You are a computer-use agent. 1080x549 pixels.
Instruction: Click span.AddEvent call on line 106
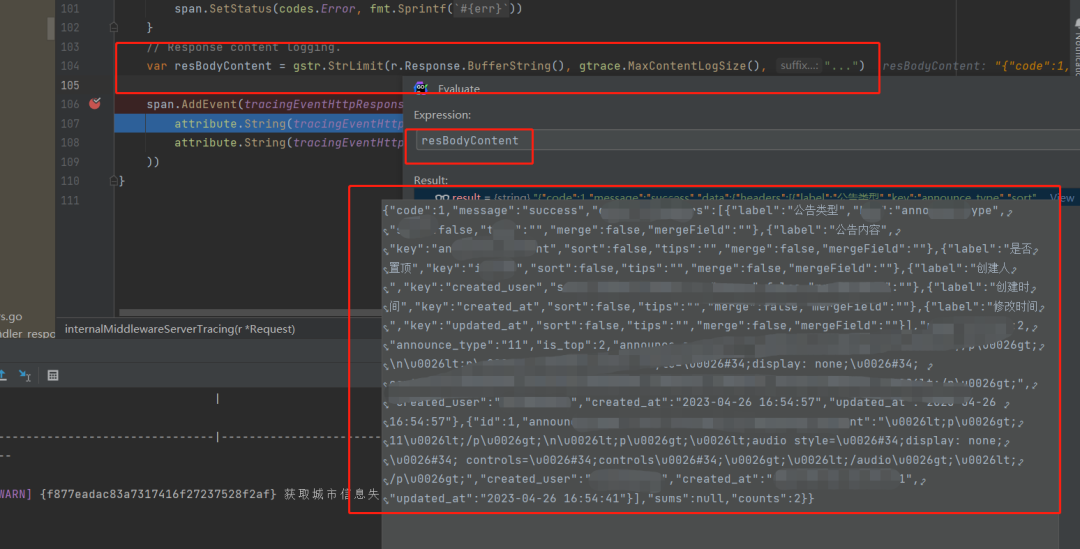(192, 104)
